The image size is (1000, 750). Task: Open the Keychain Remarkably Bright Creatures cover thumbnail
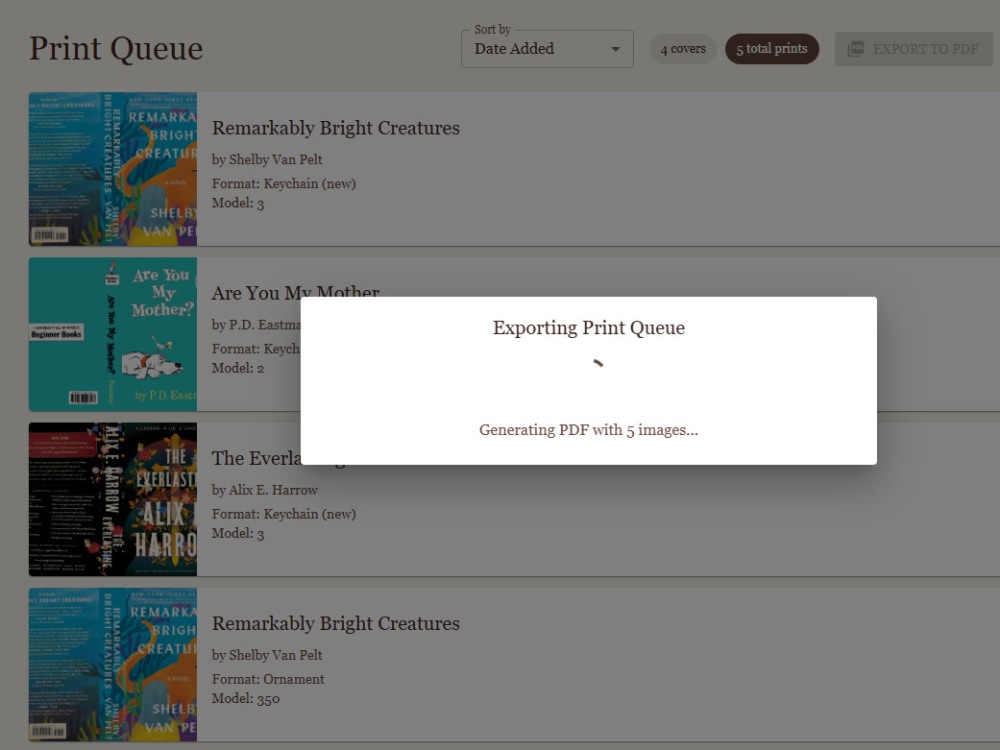point(113,169)
